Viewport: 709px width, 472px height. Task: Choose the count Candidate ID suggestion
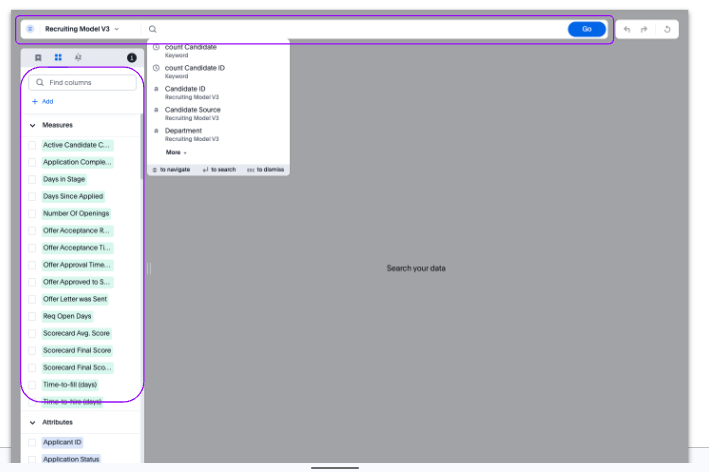click(218, 71)
